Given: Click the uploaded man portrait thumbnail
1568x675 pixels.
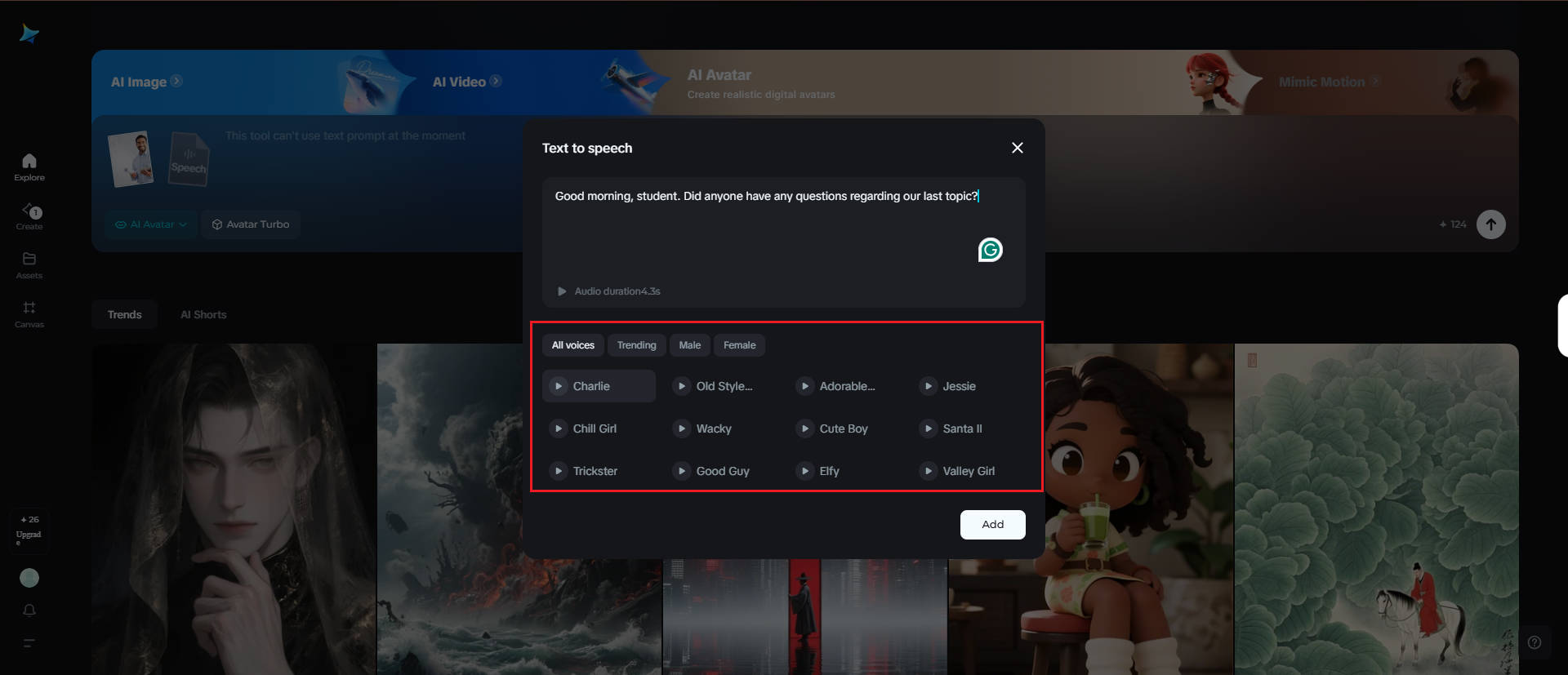Looking at the screenshot, I should (131, 159).
